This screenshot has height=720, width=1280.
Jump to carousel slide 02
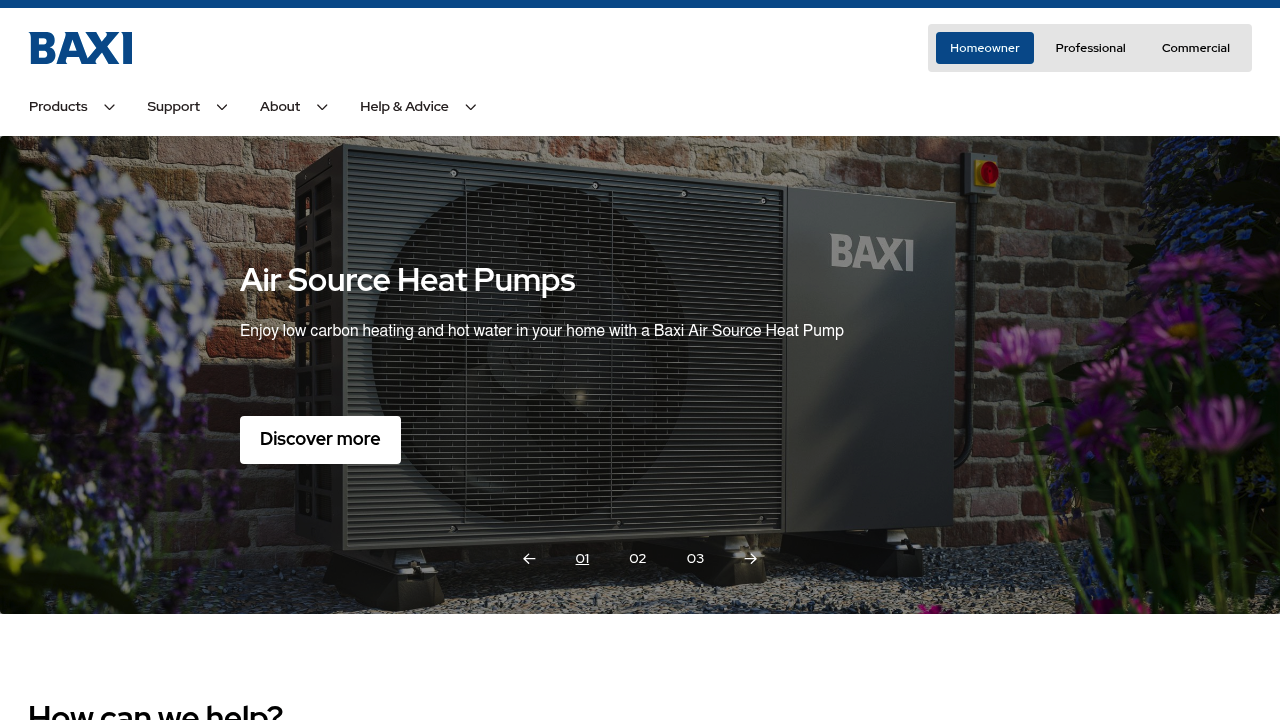tap(638, 559)
